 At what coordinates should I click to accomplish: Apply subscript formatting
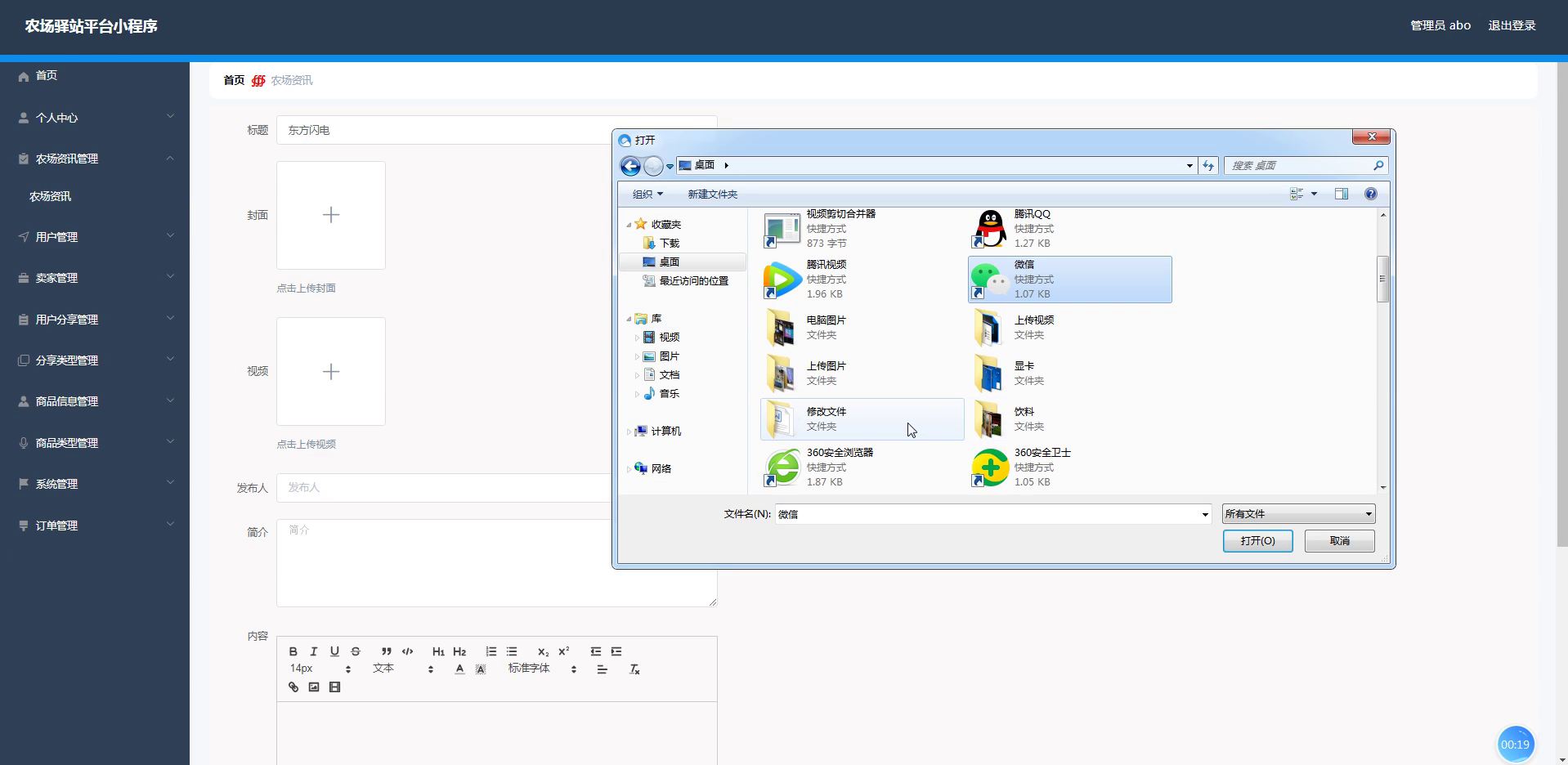point(543,651)
